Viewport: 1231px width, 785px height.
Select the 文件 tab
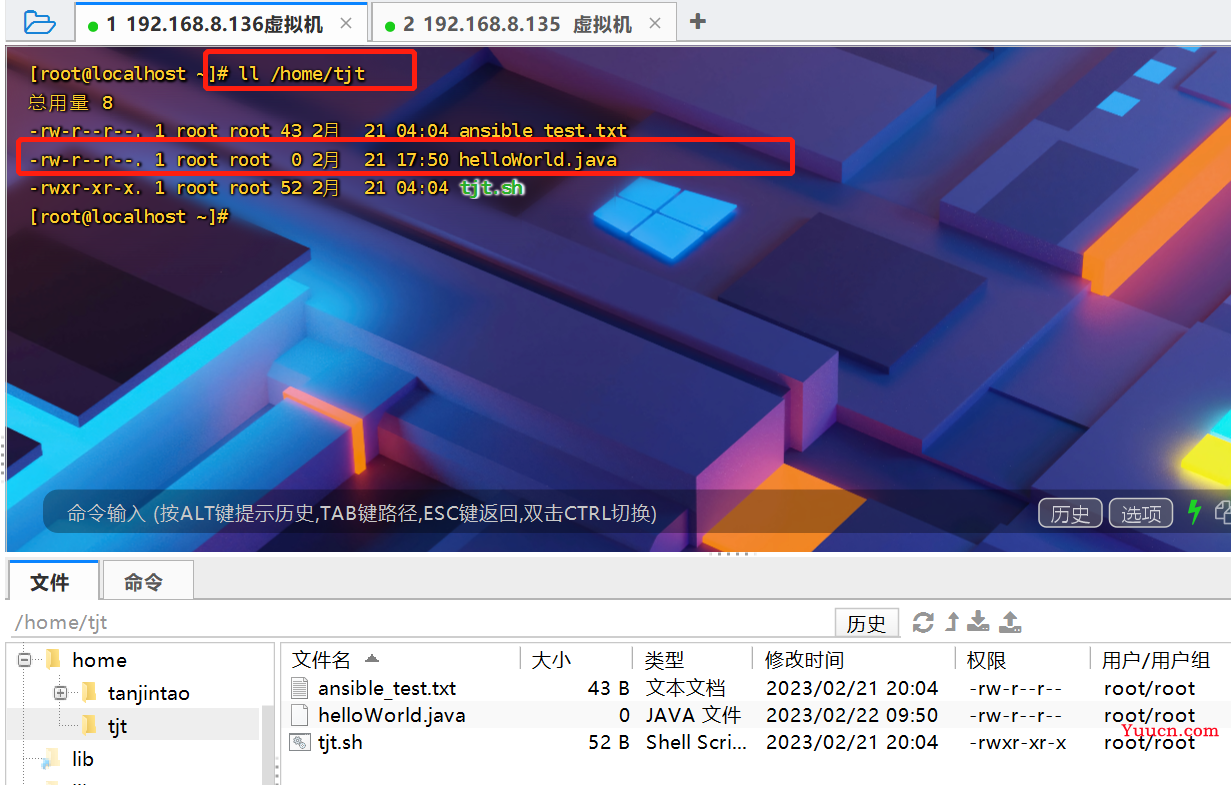tap(53, 581)
